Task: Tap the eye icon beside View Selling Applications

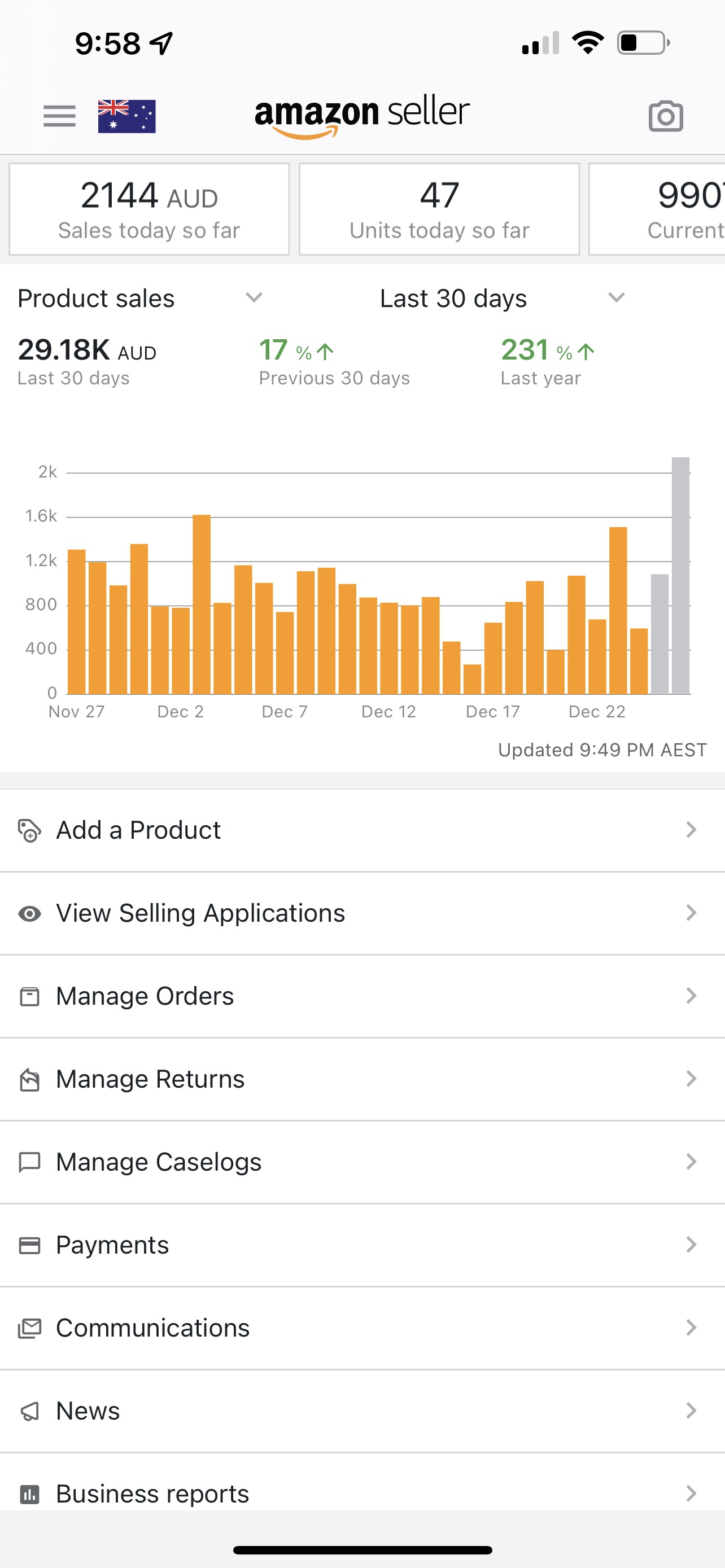Action: (x=29, y=913)
